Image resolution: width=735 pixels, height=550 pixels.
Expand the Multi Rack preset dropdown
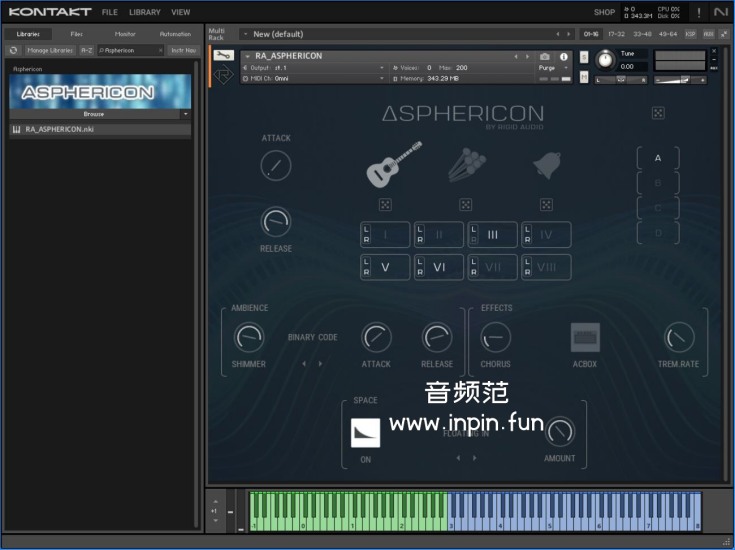pos(246,34)
